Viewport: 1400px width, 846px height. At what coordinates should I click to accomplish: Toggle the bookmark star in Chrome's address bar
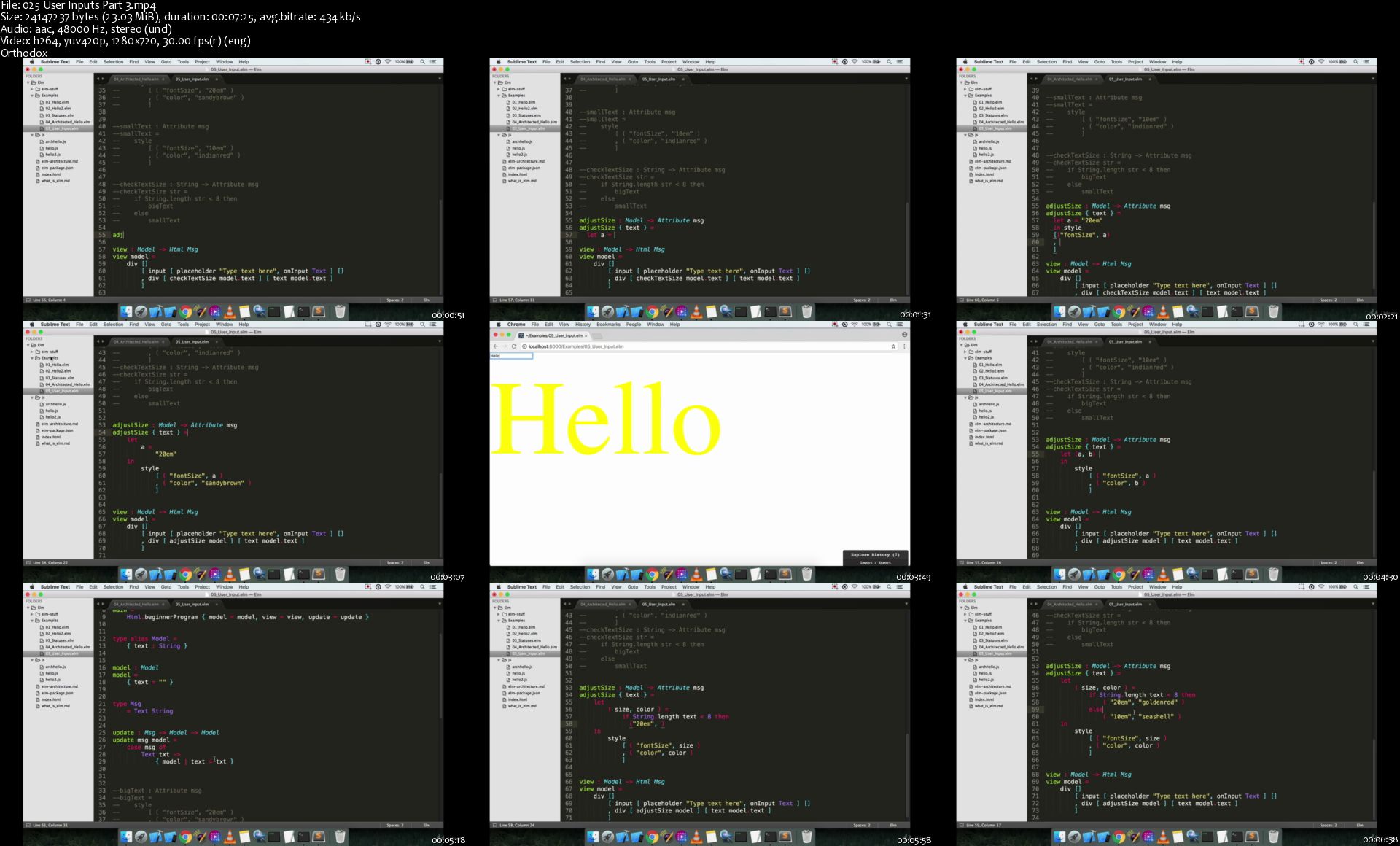pyautogui.click(x=893, y=346)
